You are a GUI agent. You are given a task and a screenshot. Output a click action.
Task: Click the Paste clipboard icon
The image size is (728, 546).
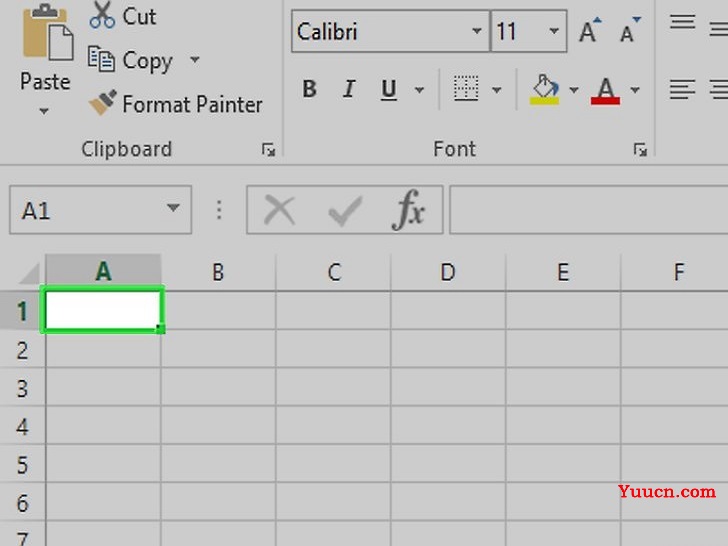coord(48,32)
